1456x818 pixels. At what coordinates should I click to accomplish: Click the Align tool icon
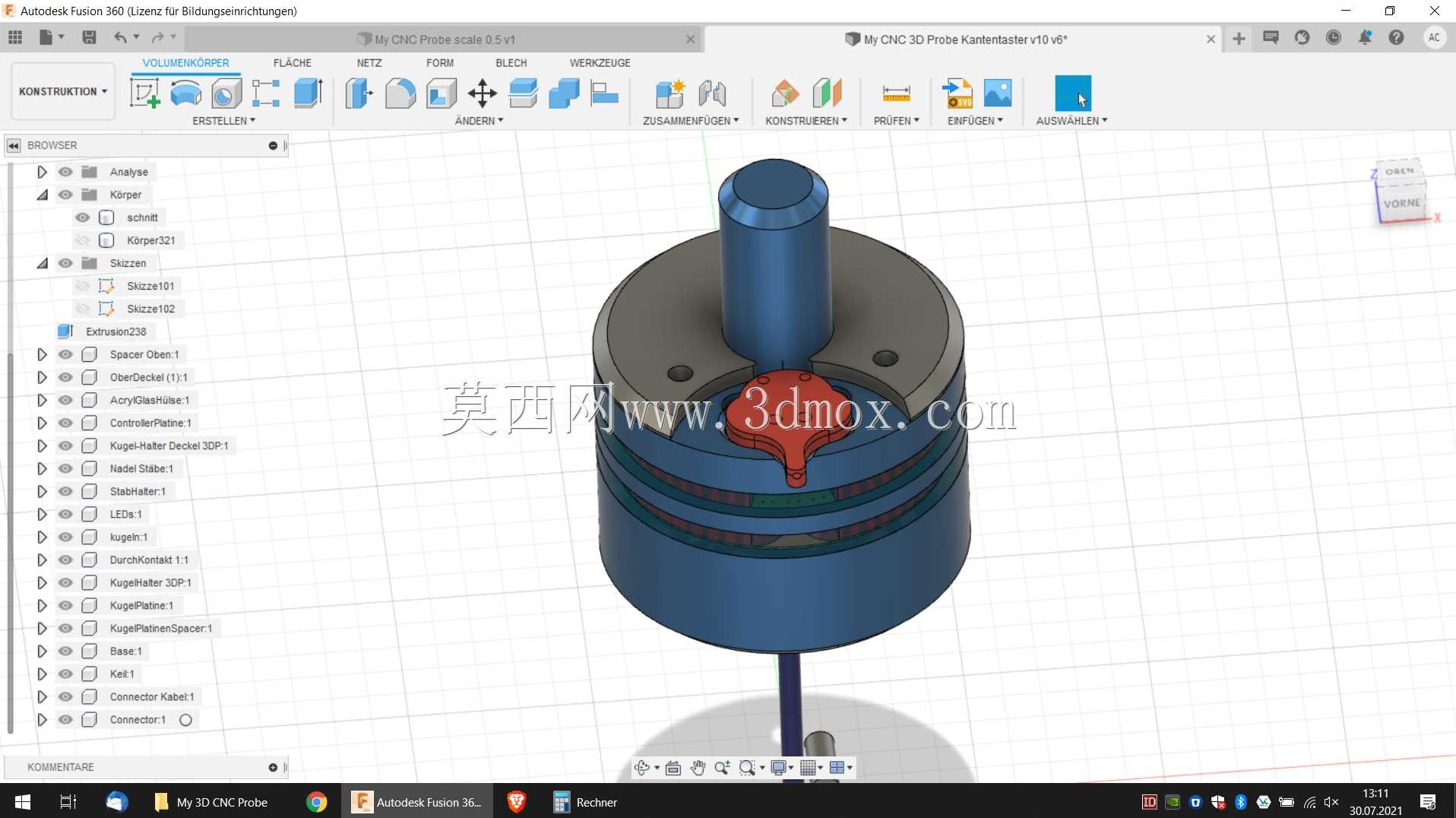pos(604,93)
